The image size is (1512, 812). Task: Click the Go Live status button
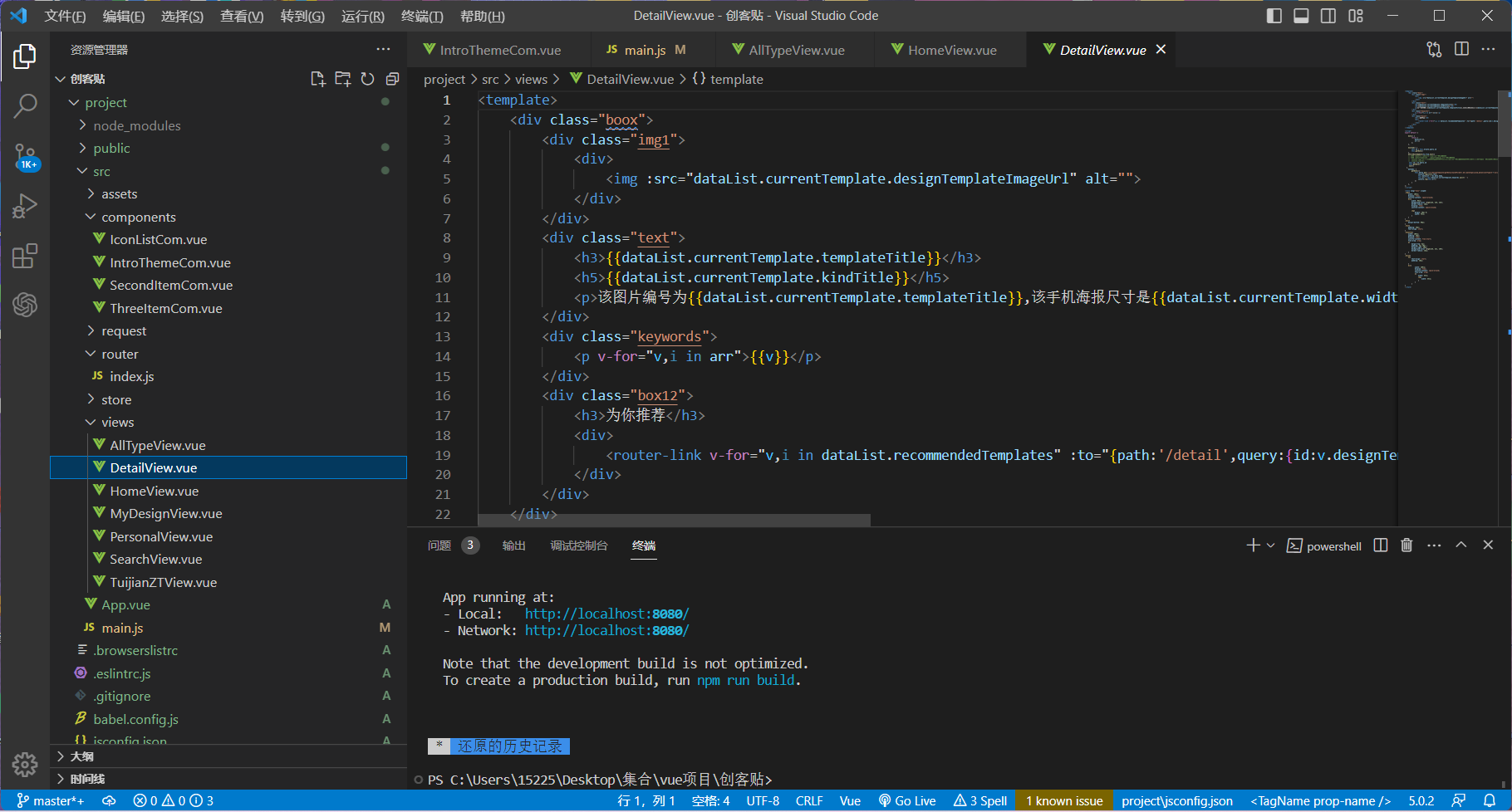[907, 801]
